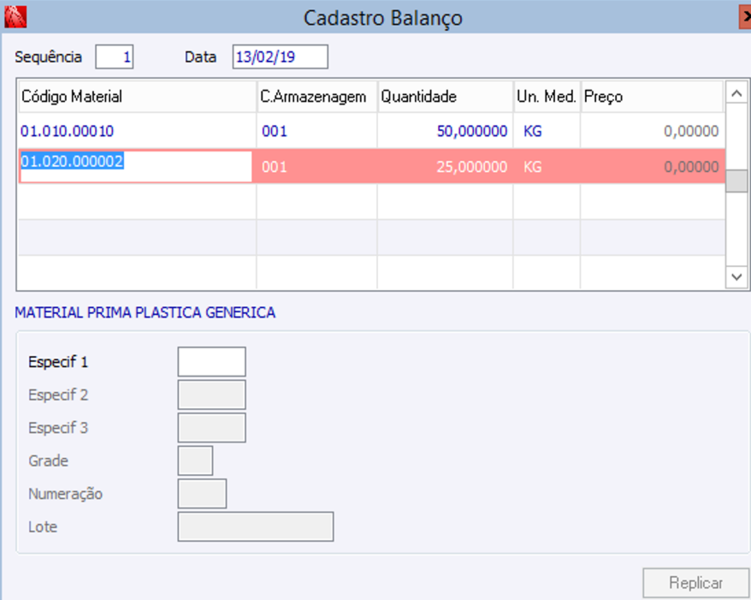Click the Especif 2 input field
Viewport: 751px width, 600px height.
click(x=212, y=395)
